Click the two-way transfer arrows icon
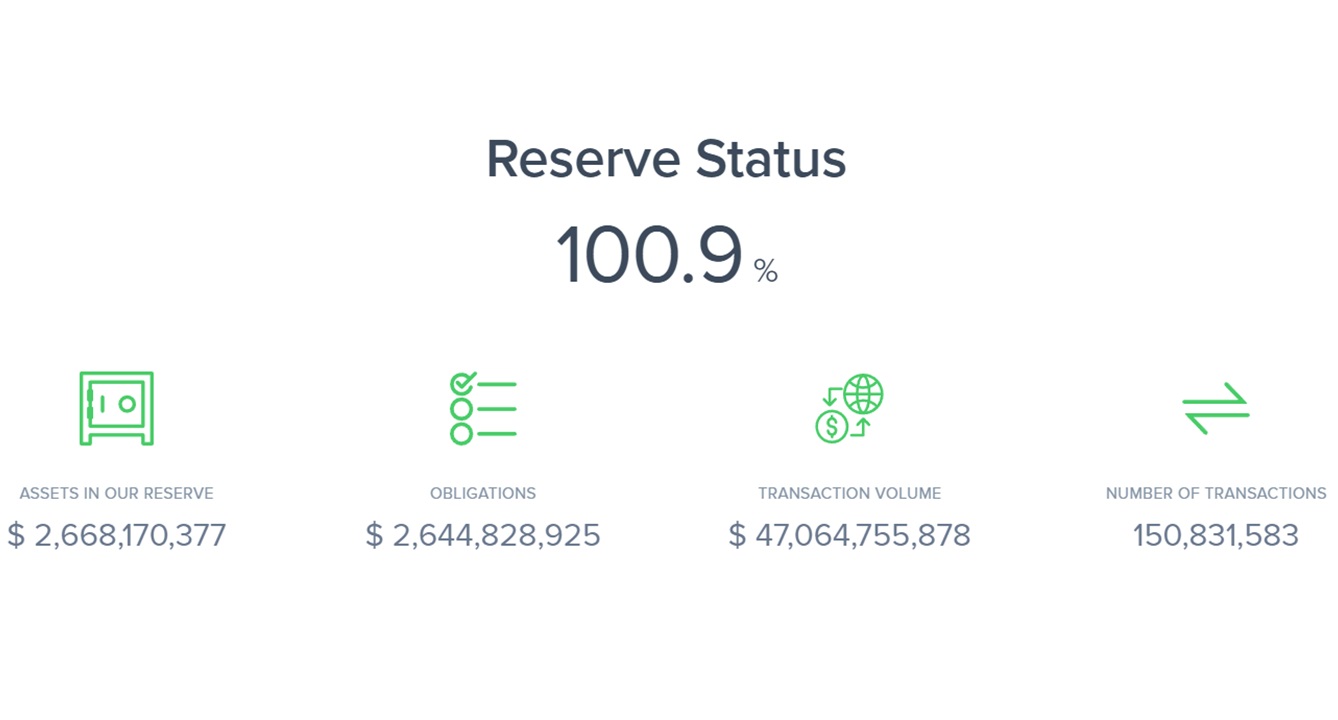 [1215, 409]
